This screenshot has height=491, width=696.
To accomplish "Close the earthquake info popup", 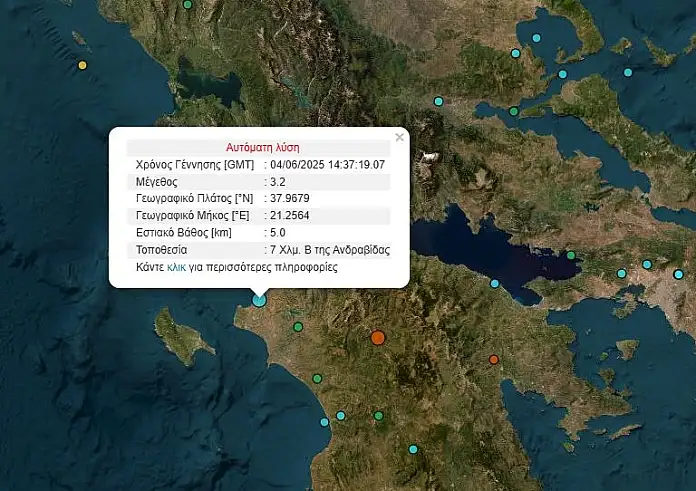I will (399, 137).
